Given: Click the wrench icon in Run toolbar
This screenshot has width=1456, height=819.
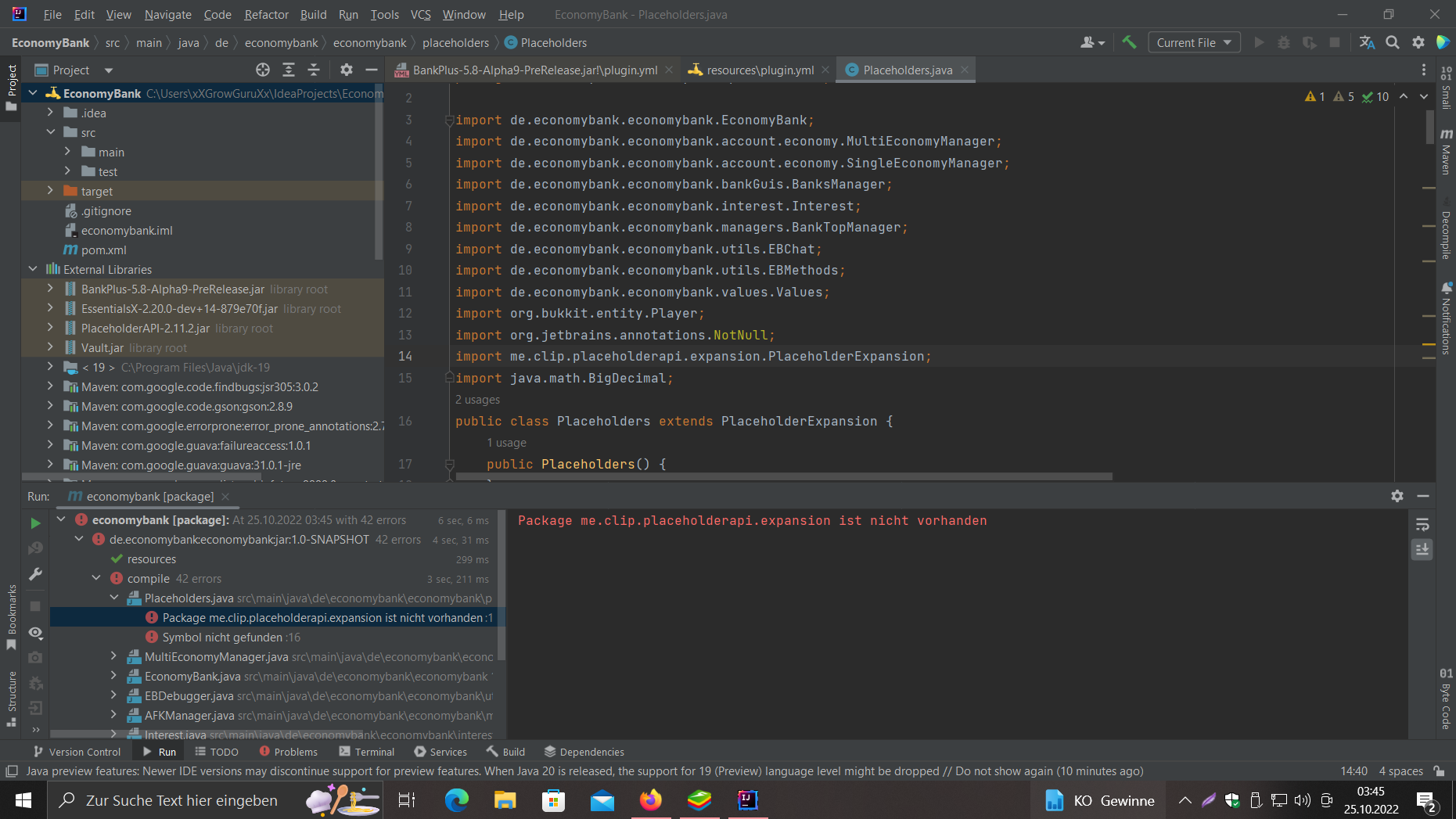Looking at the screenshot, I should click(x=35, y=574).
